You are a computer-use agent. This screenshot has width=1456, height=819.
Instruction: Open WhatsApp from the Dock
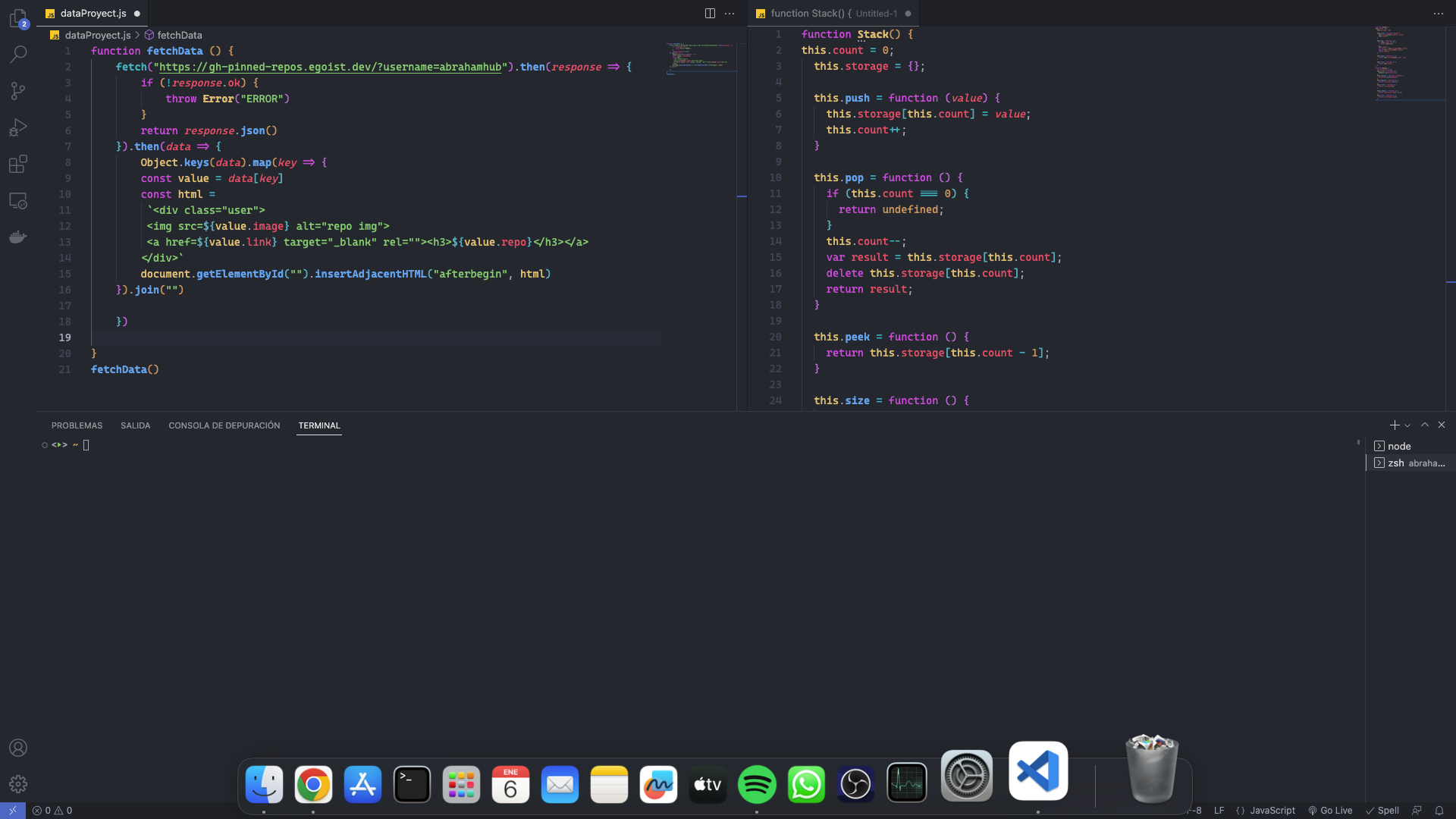pos(806,784)
